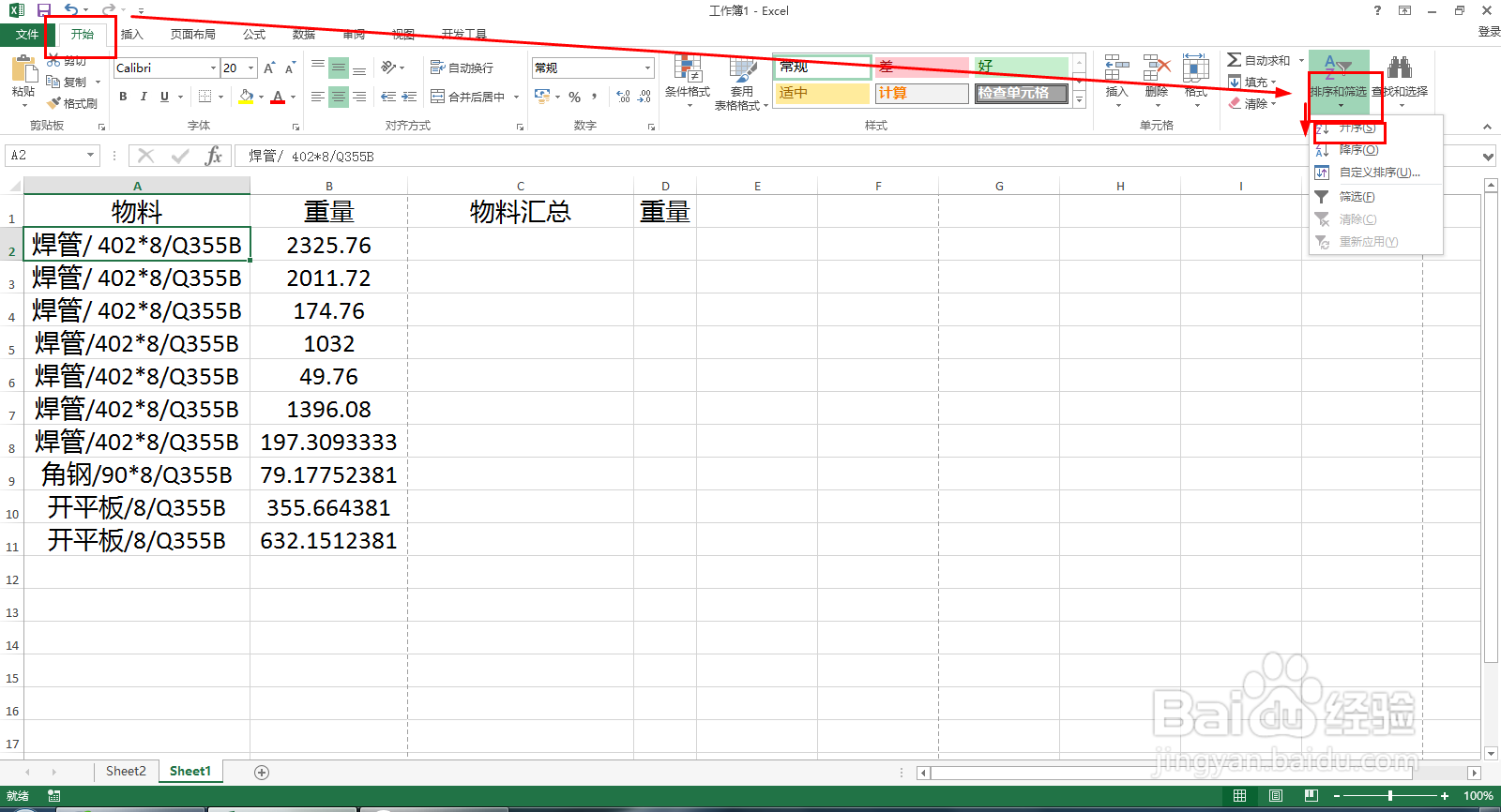Open Find and Select binoculars icon
Image resolution: width=1501 pixels, height=812 pixels.
click(1400, 68)
